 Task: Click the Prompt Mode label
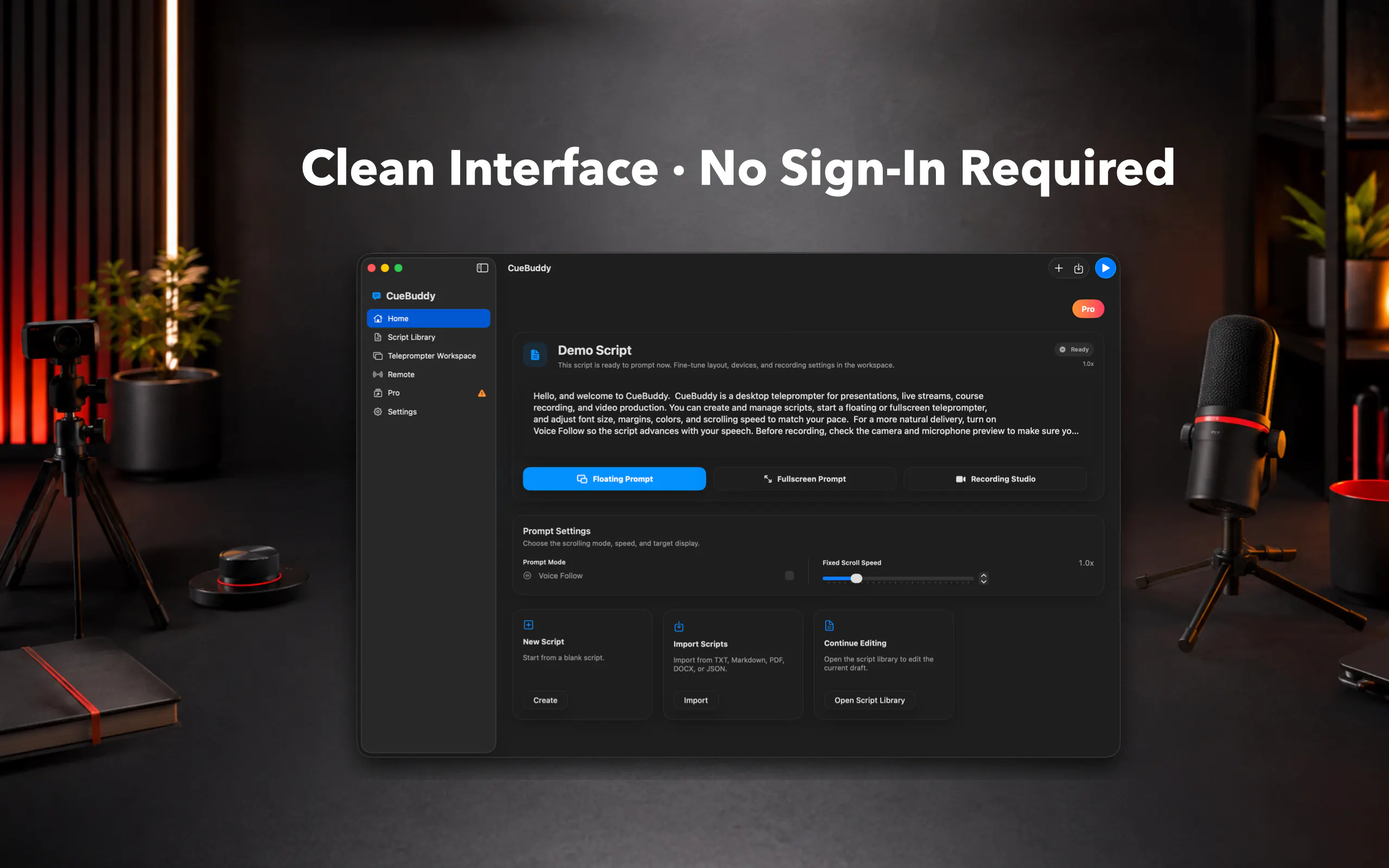point(544,562)
